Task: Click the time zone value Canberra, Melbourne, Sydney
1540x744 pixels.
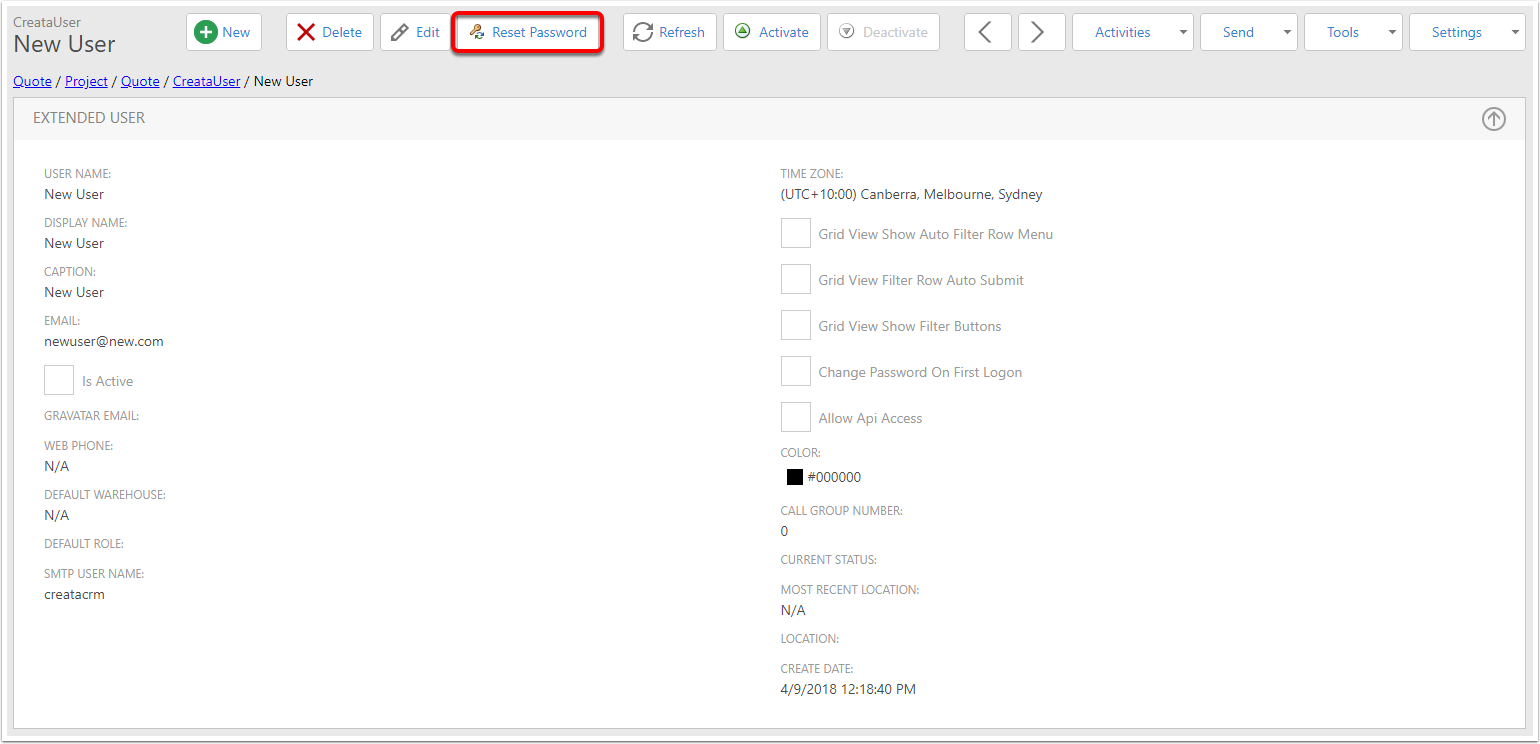Action: pos(911,194)
